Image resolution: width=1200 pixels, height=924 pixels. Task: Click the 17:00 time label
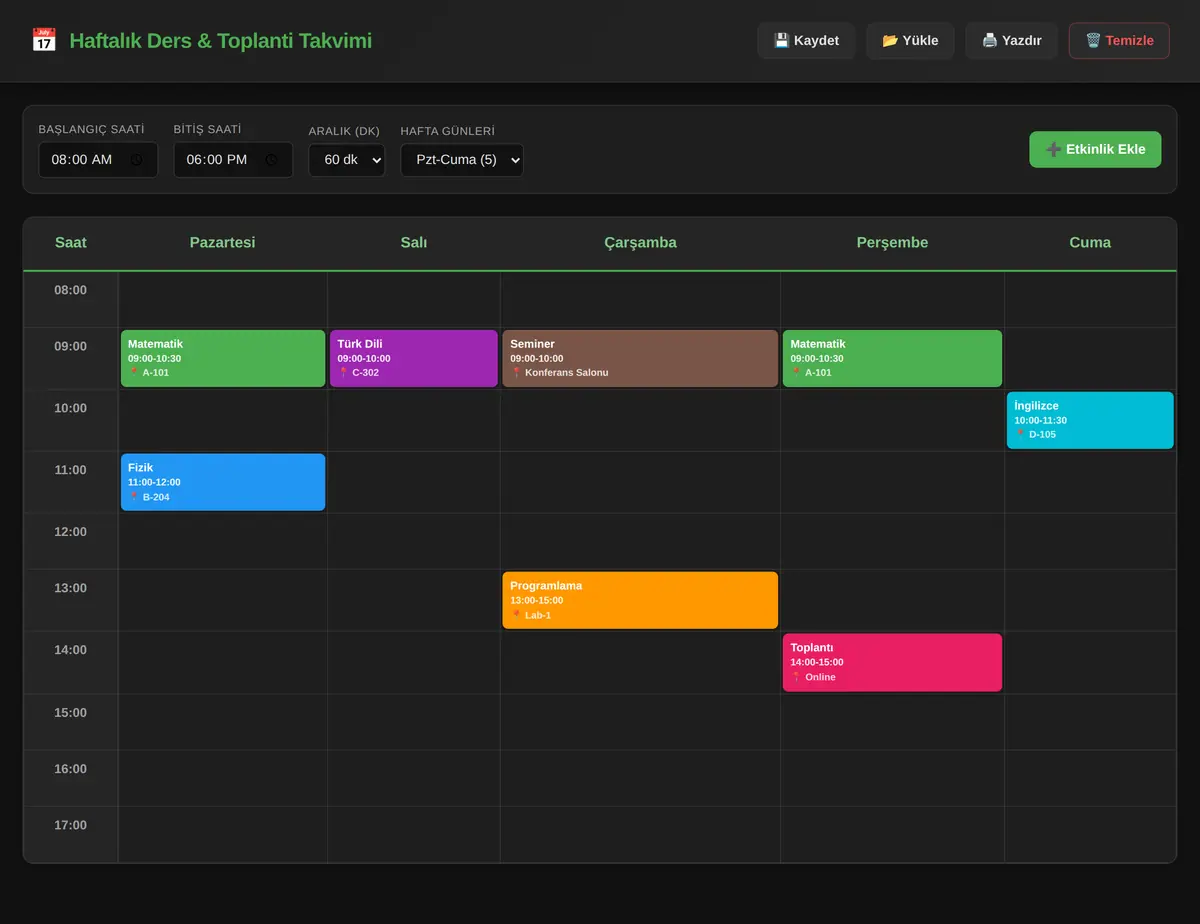pyautogui.click(x=71, y=825)
